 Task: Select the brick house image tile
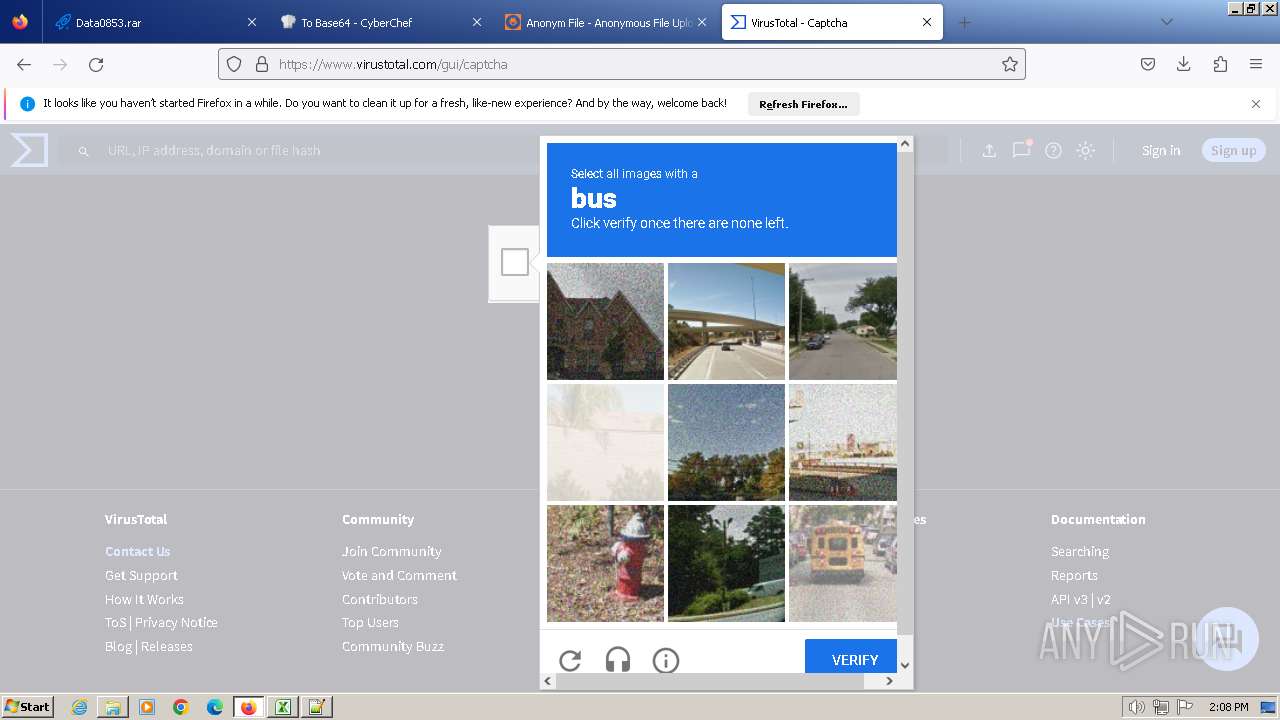pos(605,321)
